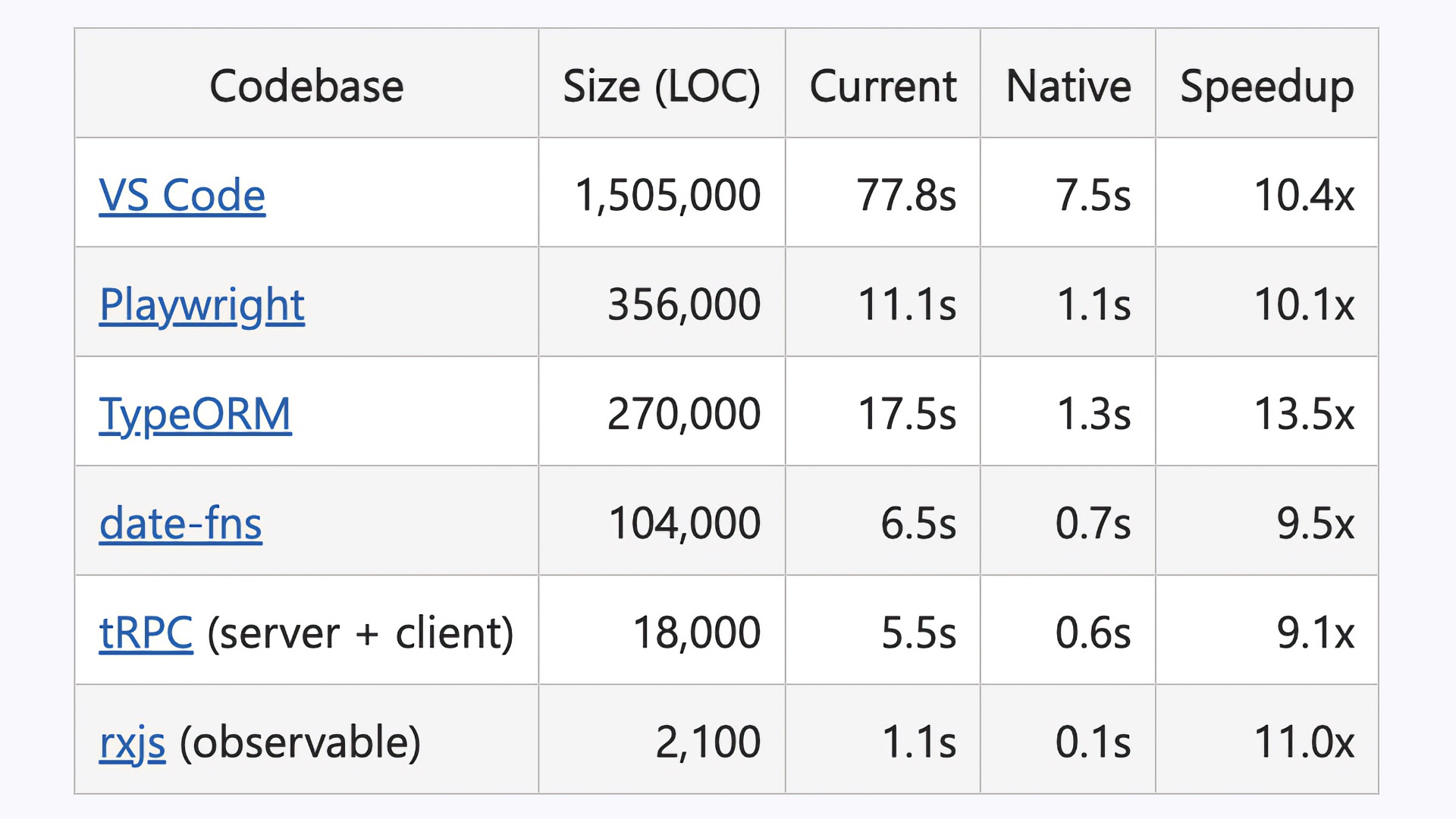
Task: Select the 11.0x speedup cell
Action: [x=1266, y=739]
